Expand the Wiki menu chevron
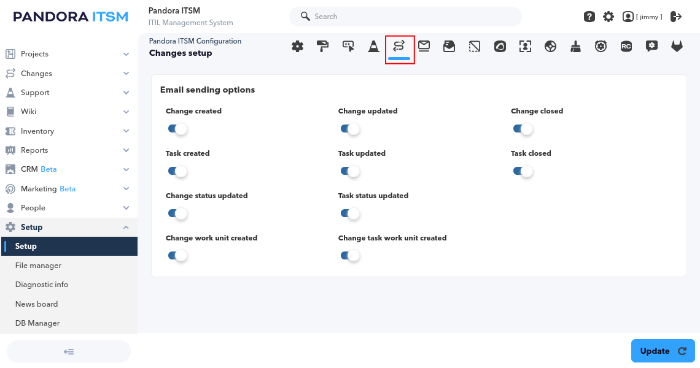The width and height of the screenshot is (700, 368). pos(126,112)
